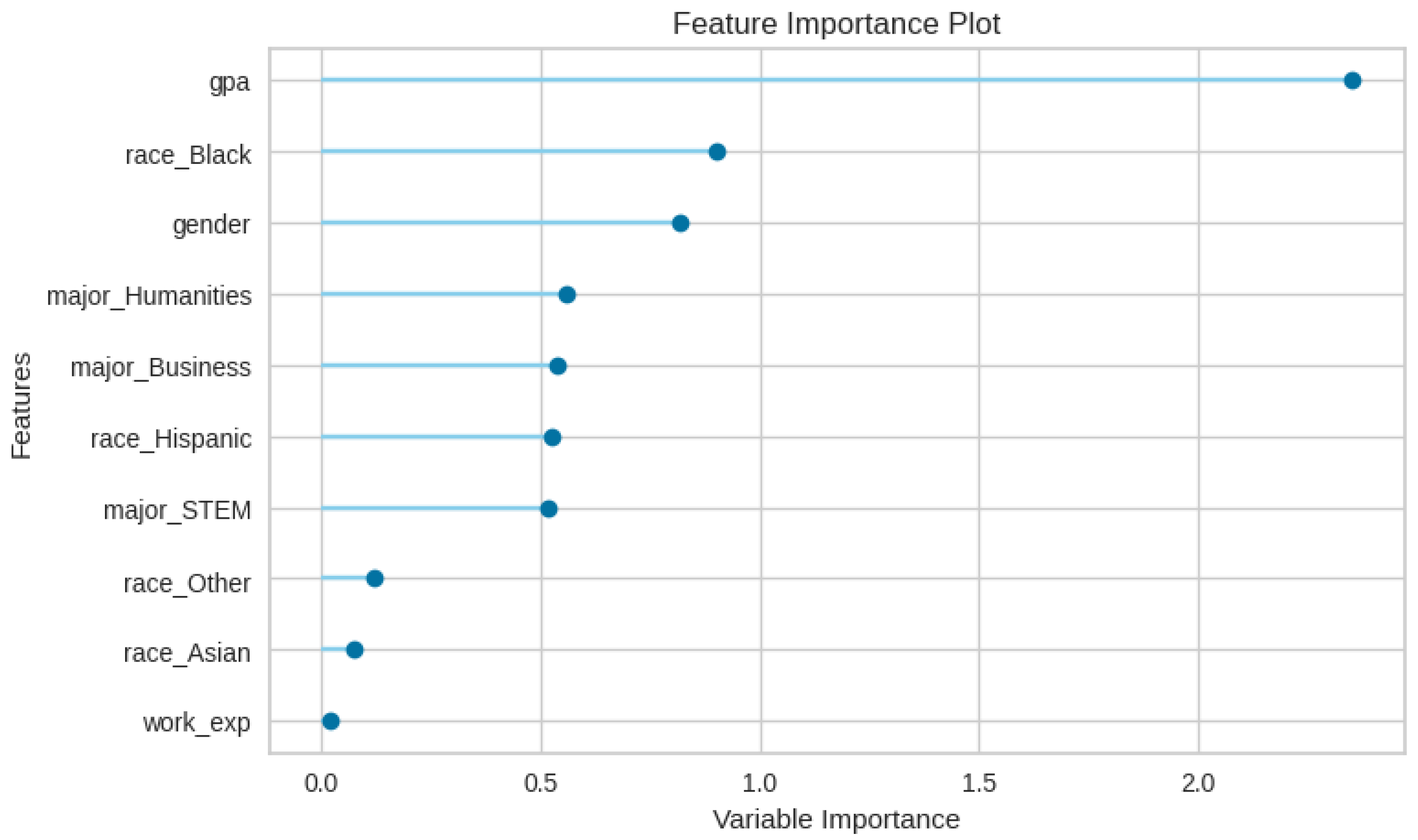The height and width of the screenshot is (840, 1418).
Task: Click the 0.5 x-axis tick label
Action: click(540, 784)
